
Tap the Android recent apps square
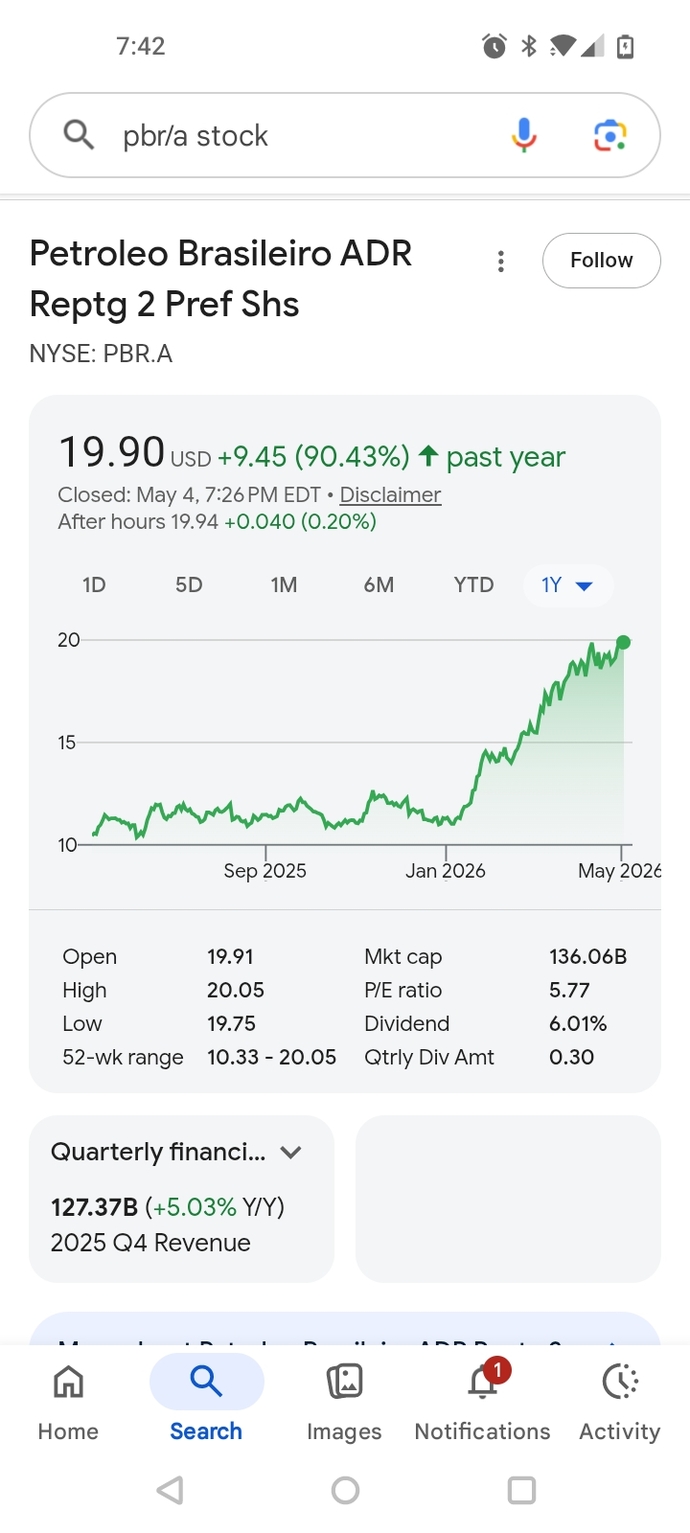point(521,1490)
